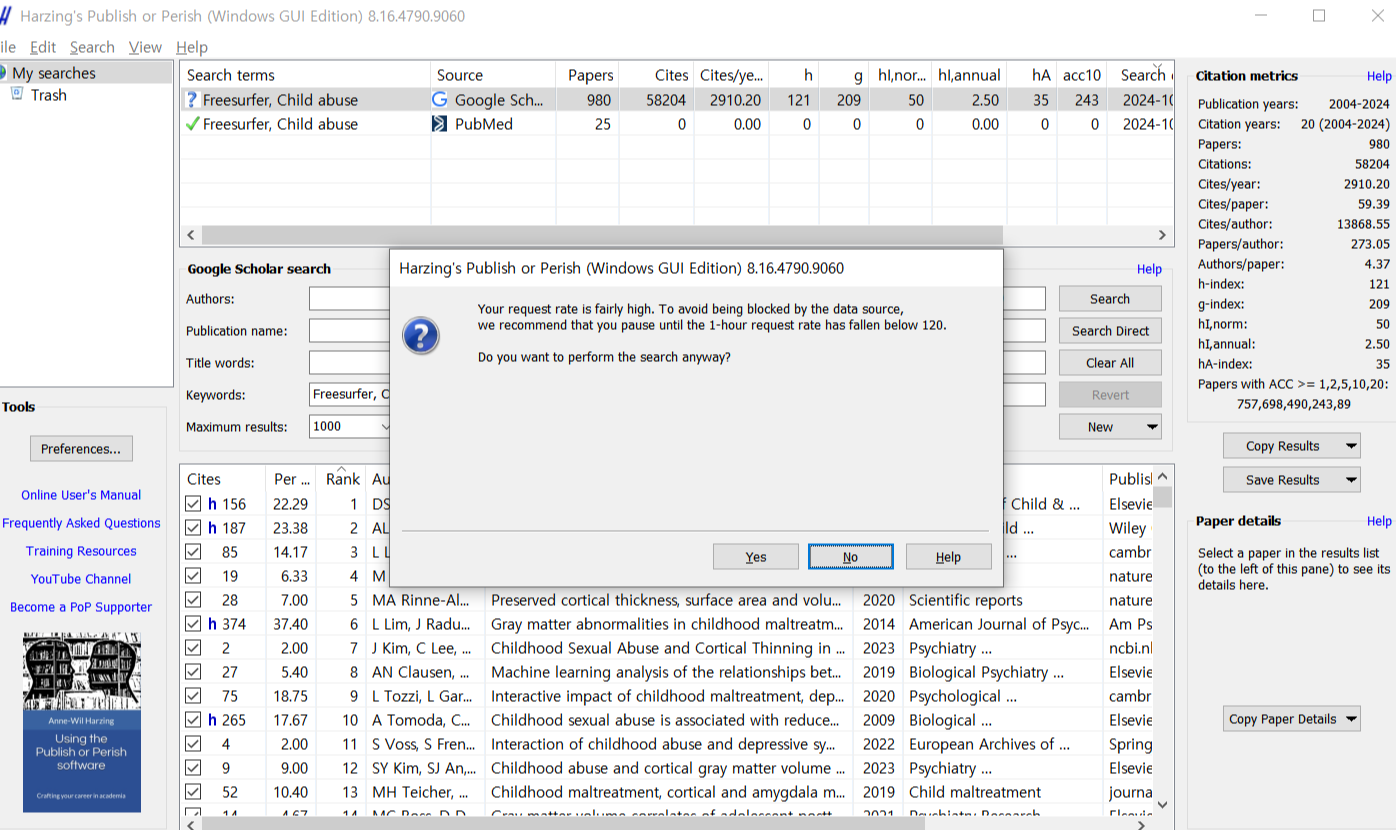Click the Search Direct button
Screen dimensions: 1396x830
1110,331
